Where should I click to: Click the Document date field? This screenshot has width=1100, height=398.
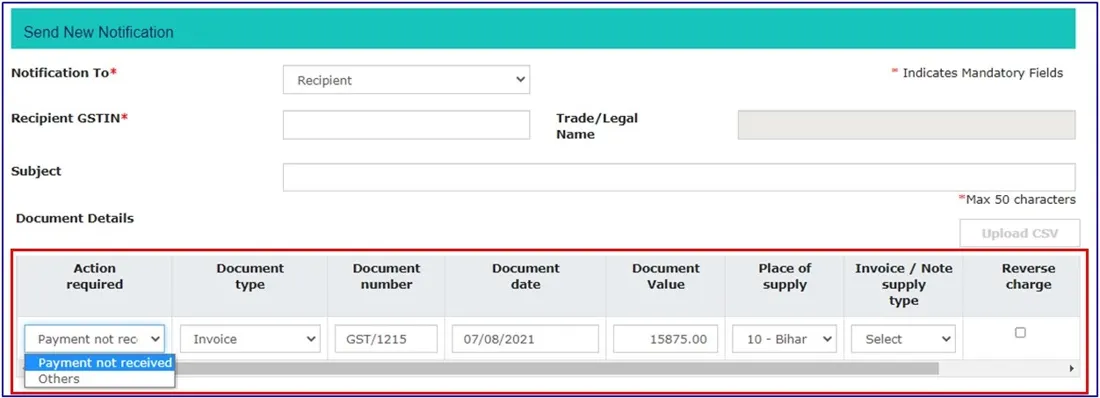pos(525,338)
